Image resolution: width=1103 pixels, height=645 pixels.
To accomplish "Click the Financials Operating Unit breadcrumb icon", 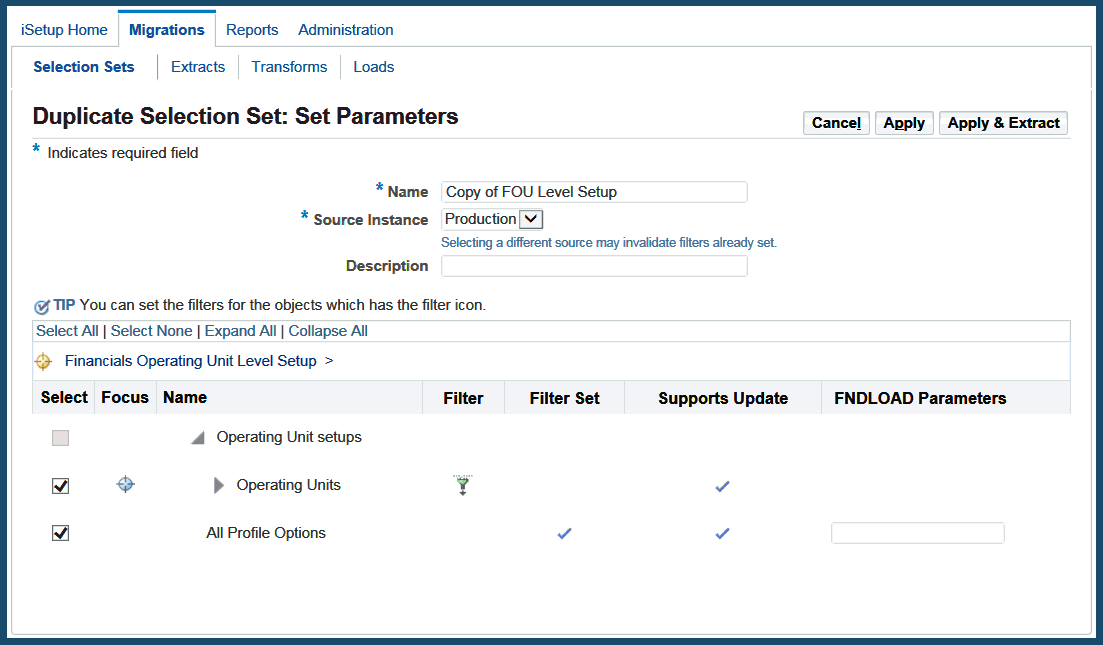I will (x=43, y=362).
